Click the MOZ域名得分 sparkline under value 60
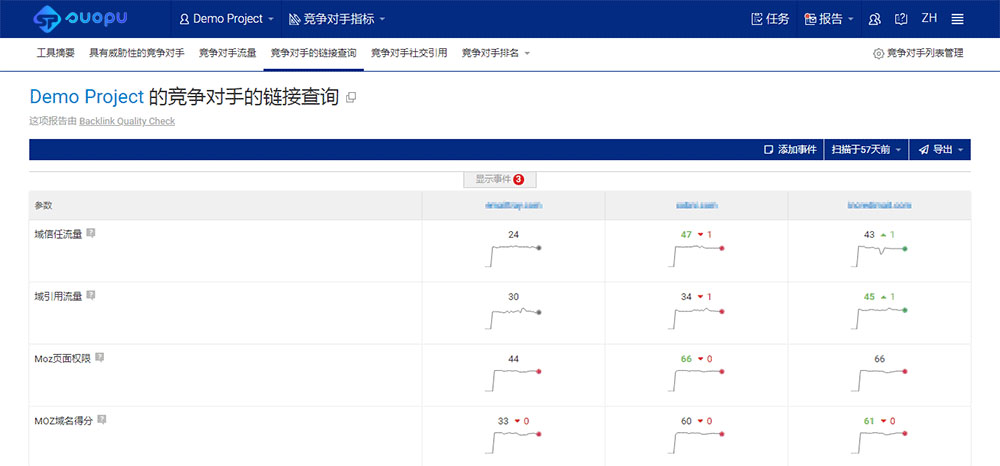 point(696,442)
